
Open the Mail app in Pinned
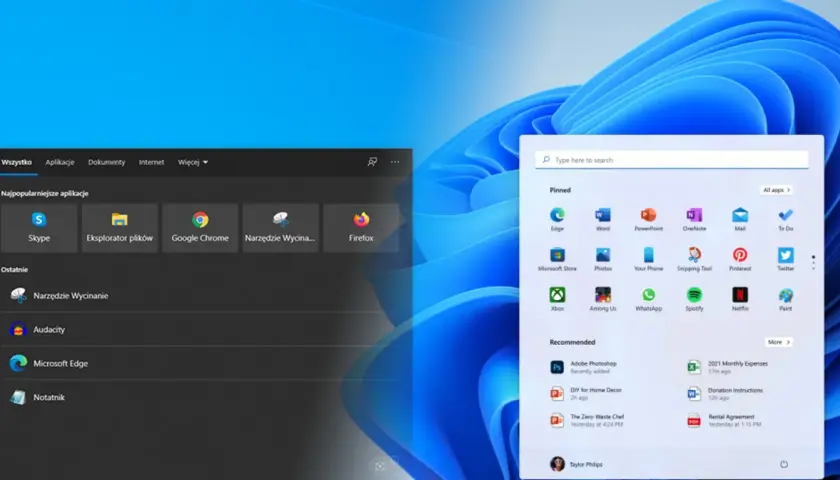pyautogui.click(x=740, y=220)
